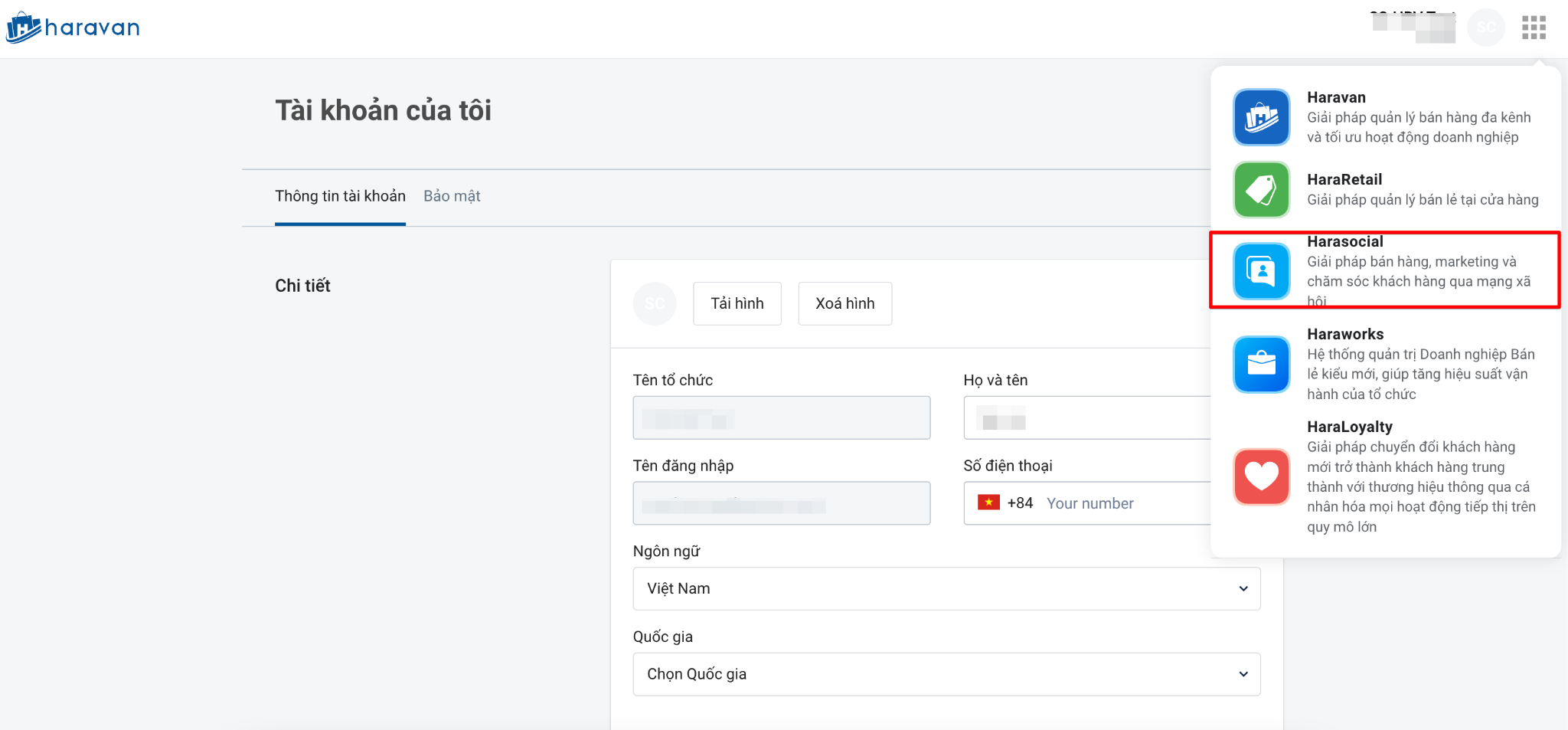Select the +84 Vietnam flag country code
1568x730 pixels.
coord(1004,503)
